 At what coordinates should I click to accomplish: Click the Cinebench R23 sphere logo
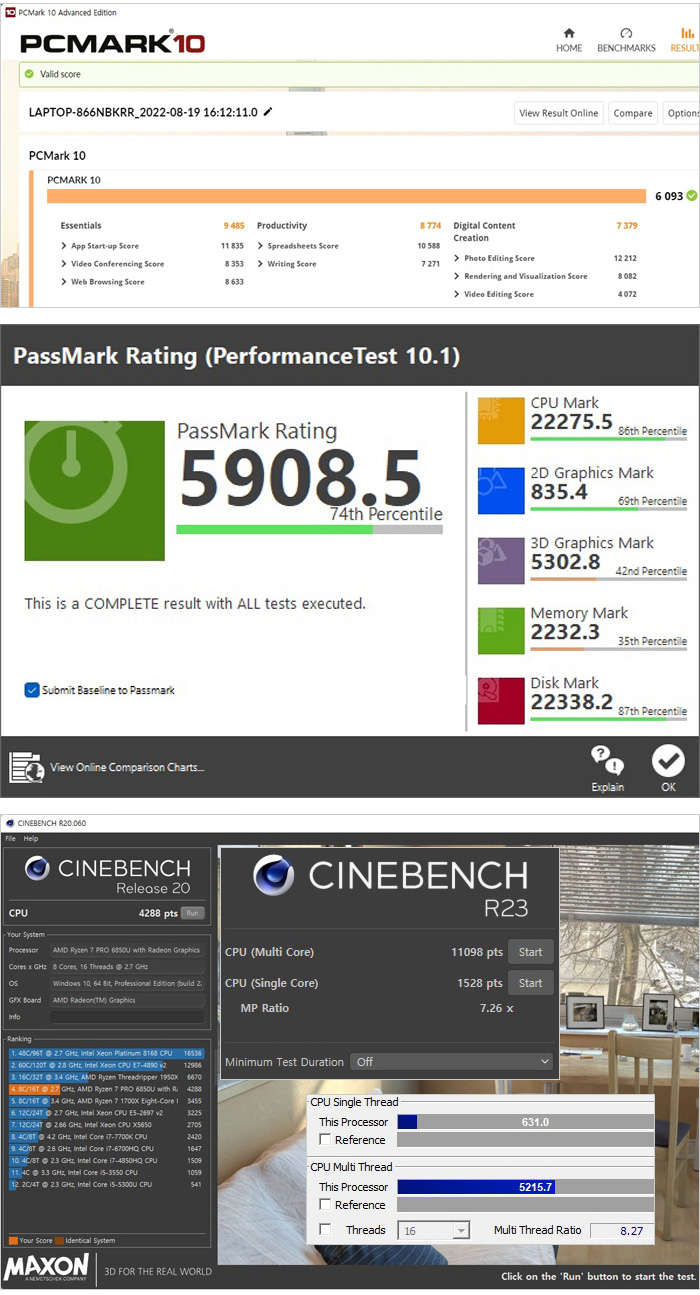(274, 875)
